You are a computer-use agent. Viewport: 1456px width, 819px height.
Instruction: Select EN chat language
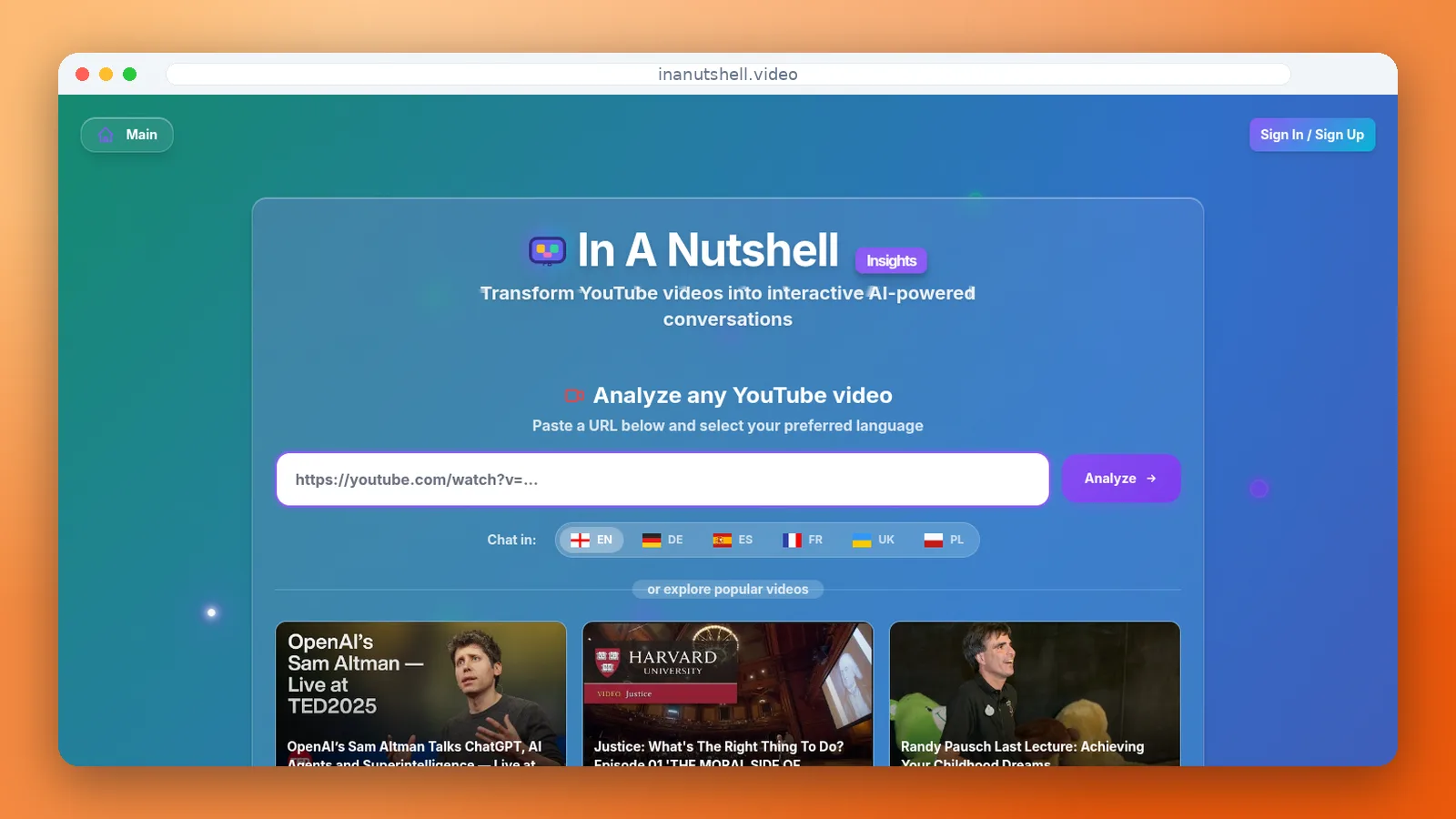591,540
